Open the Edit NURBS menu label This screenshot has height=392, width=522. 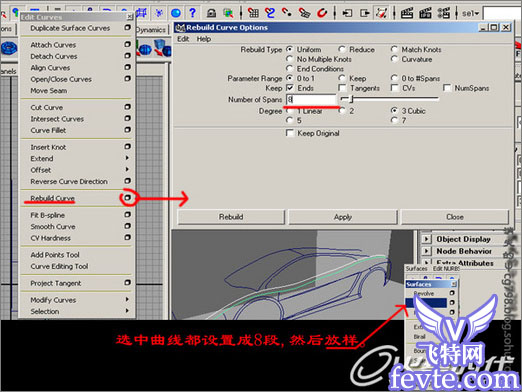pos(446,268)
